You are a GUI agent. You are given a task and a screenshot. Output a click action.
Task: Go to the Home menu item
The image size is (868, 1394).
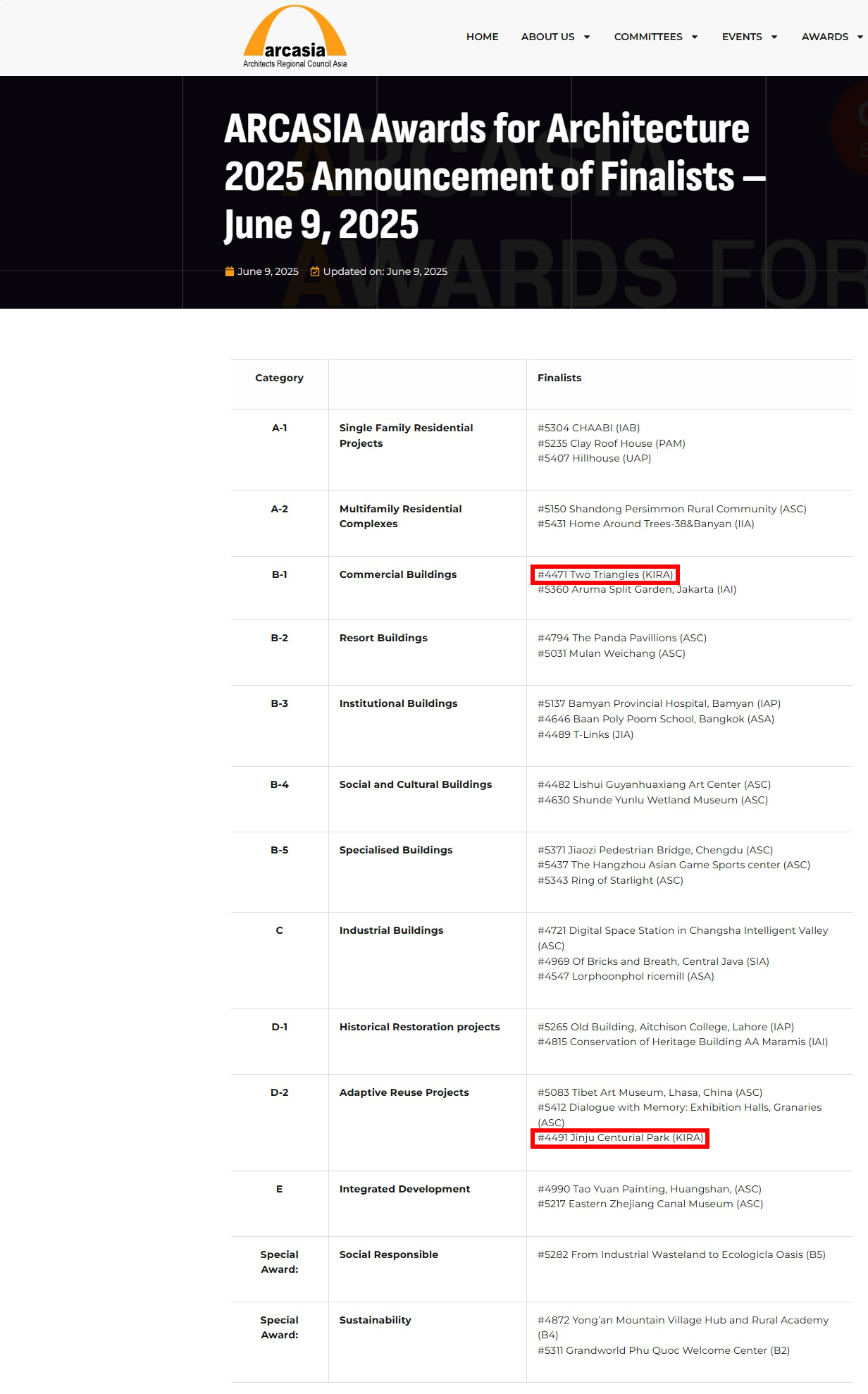[482, 37]
